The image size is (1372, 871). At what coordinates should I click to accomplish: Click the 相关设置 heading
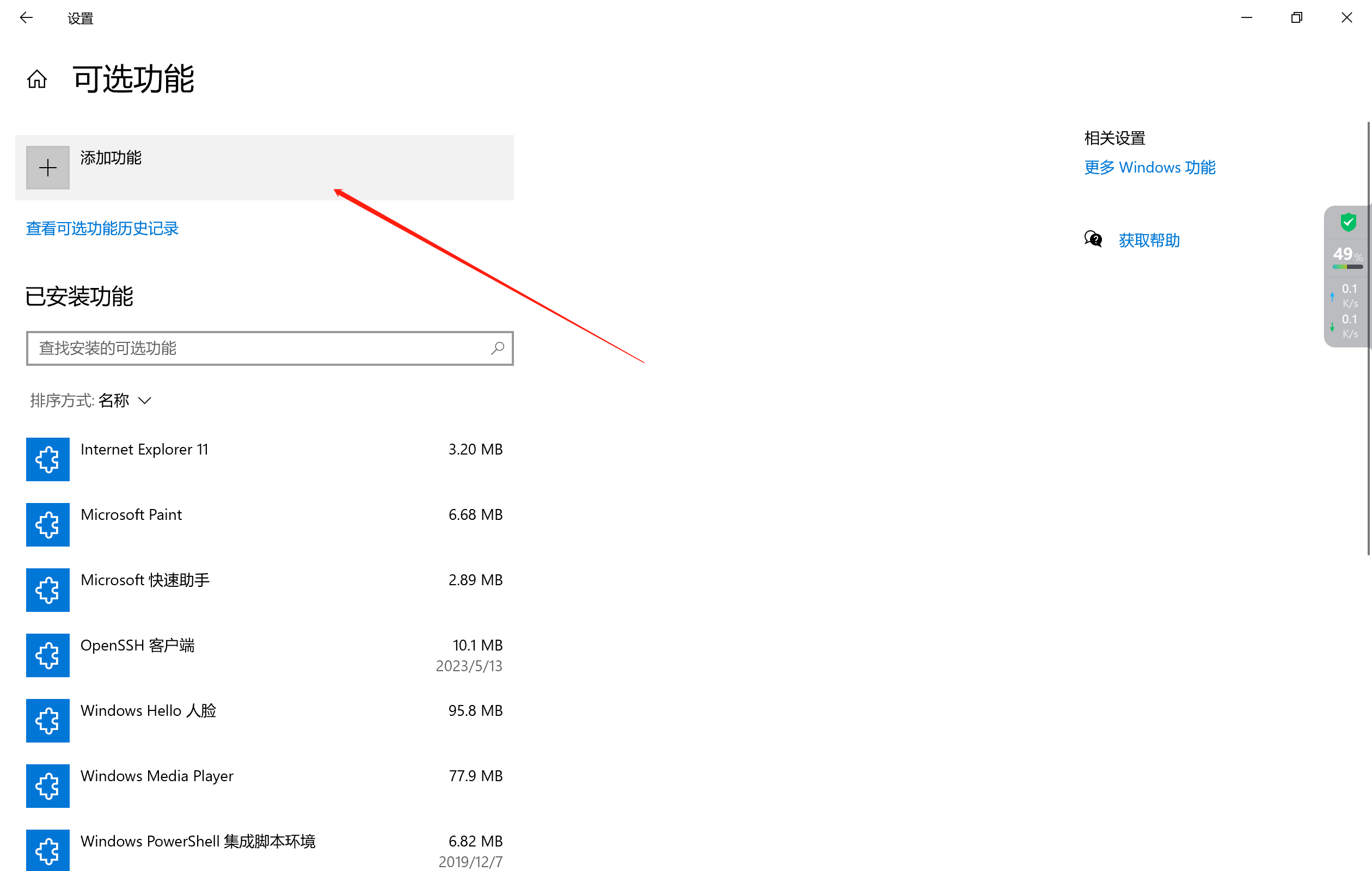tap(1114, 138)
